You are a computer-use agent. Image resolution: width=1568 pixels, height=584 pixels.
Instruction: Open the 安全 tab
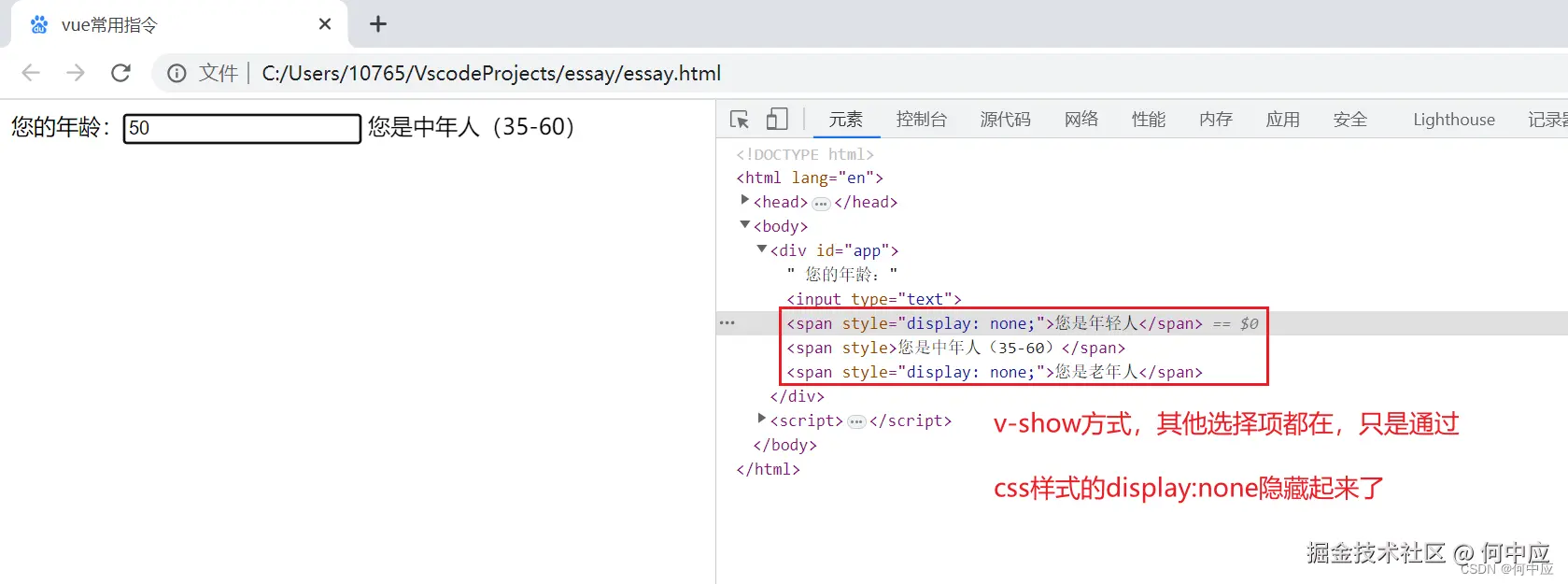[1350, 120]
